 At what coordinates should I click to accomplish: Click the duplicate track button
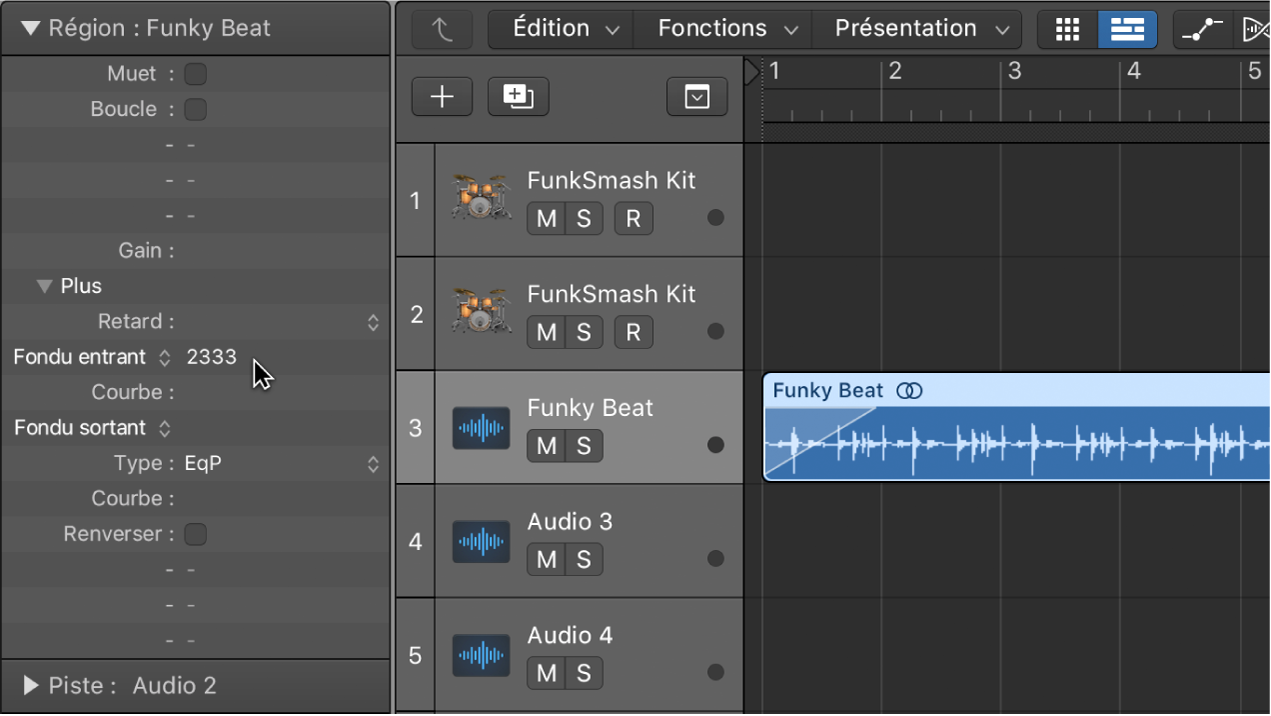[518, 96]
